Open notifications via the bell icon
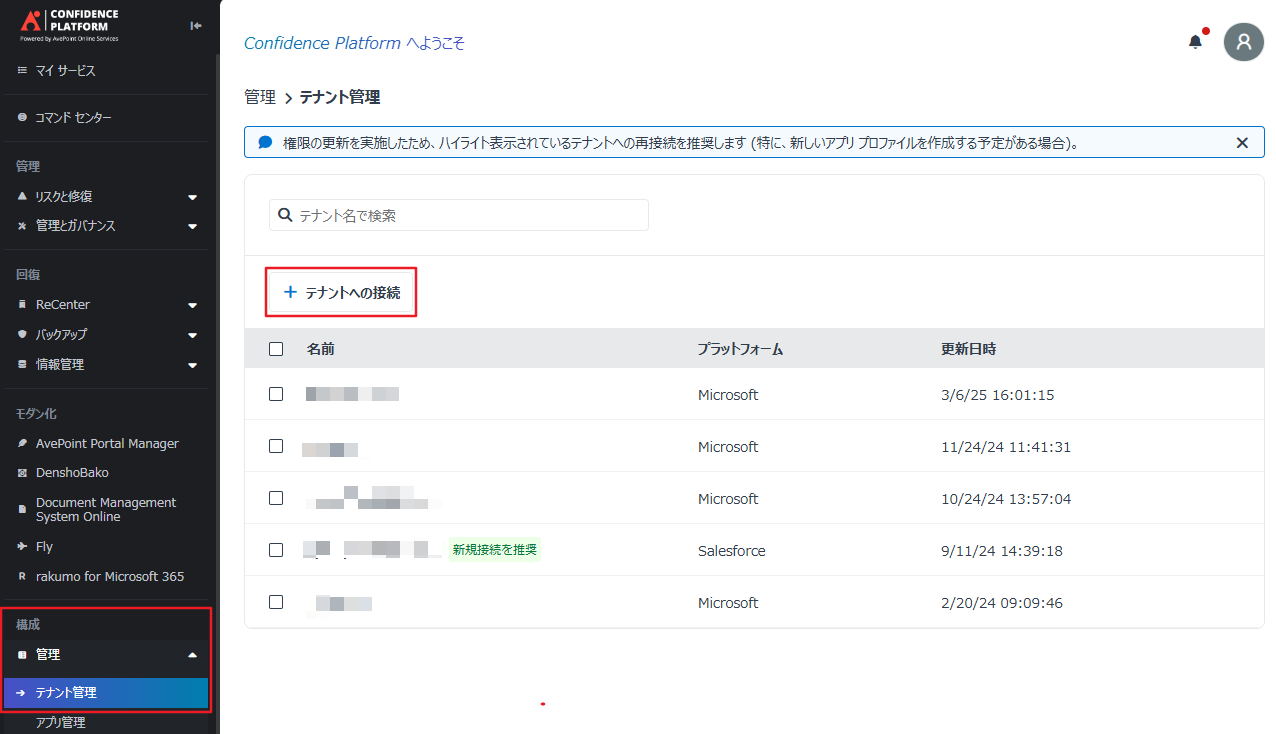Screen dimensions: 1276x734 (1195, 42)
